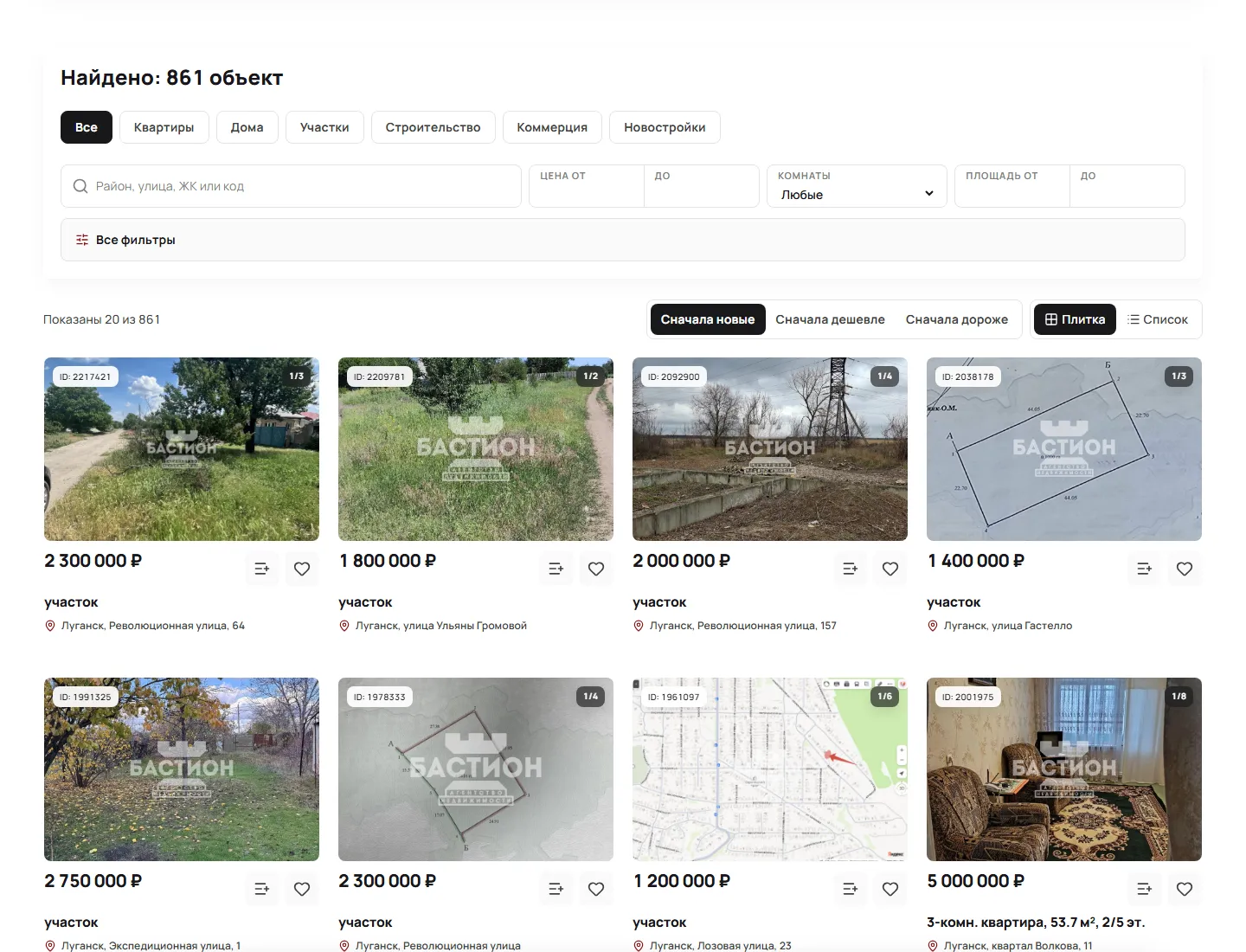Viewport: 1246px width, 952px height.
Task: Select the Строительство category tab
Action: [433, 127]
